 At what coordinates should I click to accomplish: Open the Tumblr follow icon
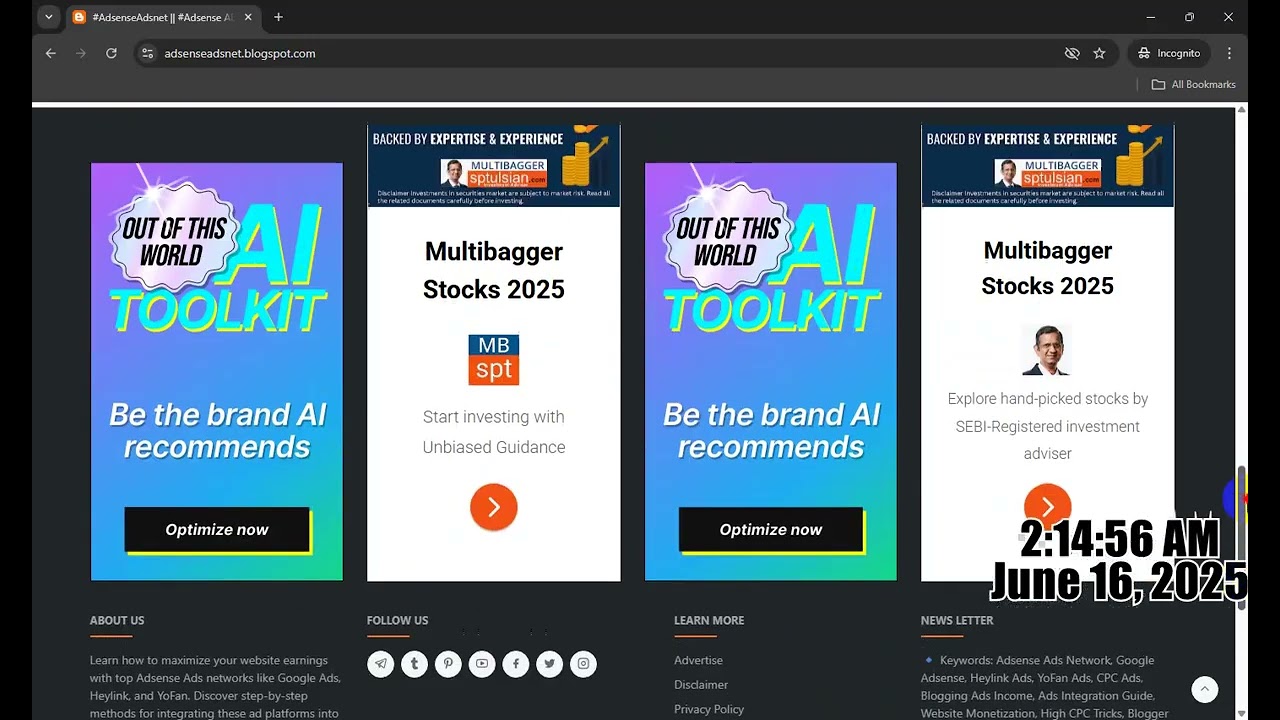[x=414, y=663]
